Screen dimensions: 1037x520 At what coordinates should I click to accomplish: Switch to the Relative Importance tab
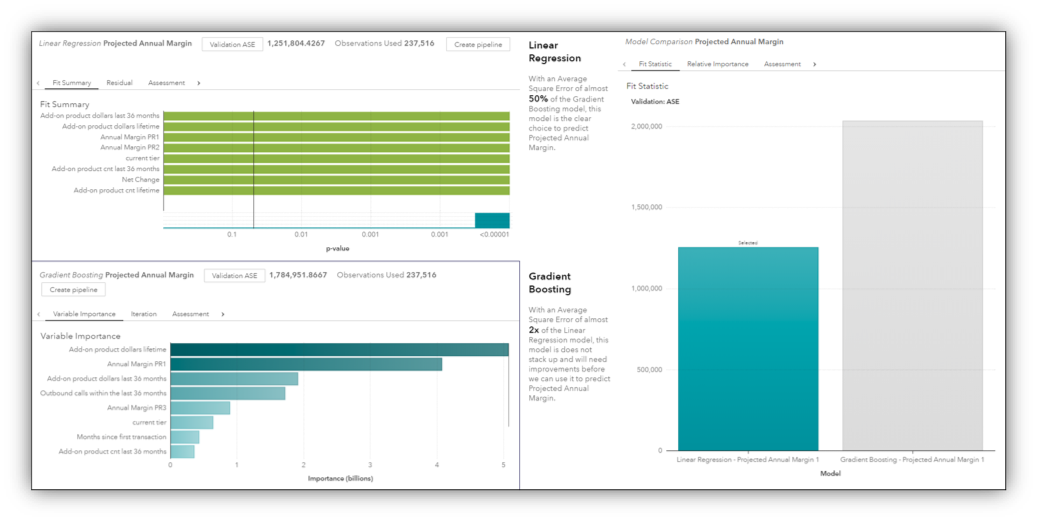(718, 64)
